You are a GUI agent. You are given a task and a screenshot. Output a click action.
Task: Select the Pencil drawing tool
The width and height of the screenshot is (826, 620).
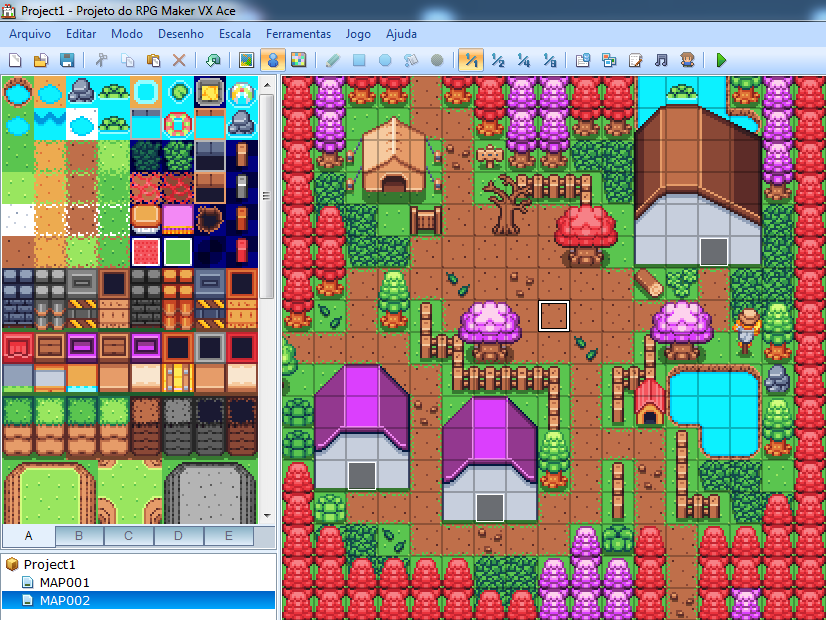(x=333, y=60)
